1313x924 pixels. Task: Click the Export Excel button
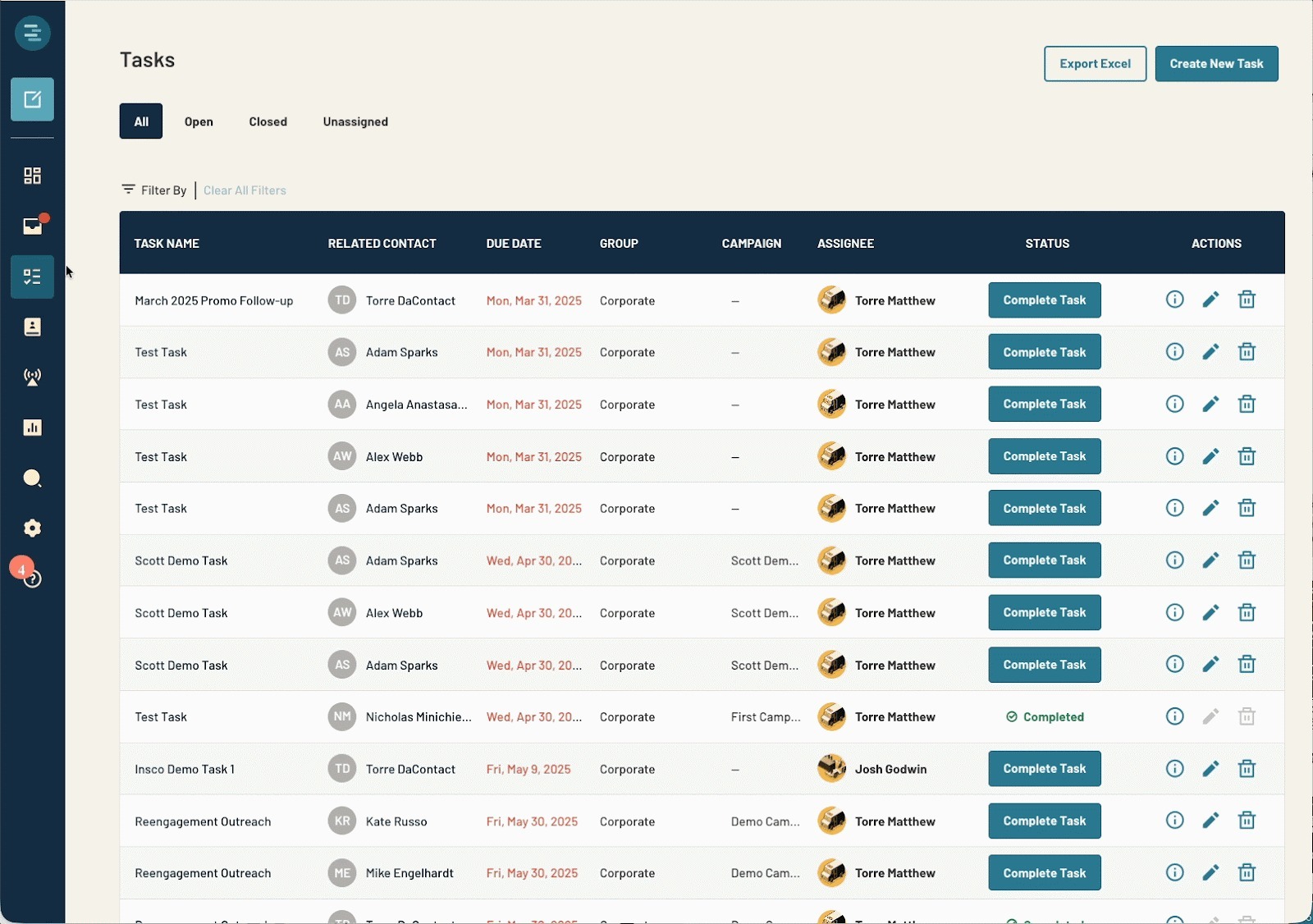point(1095,64)
